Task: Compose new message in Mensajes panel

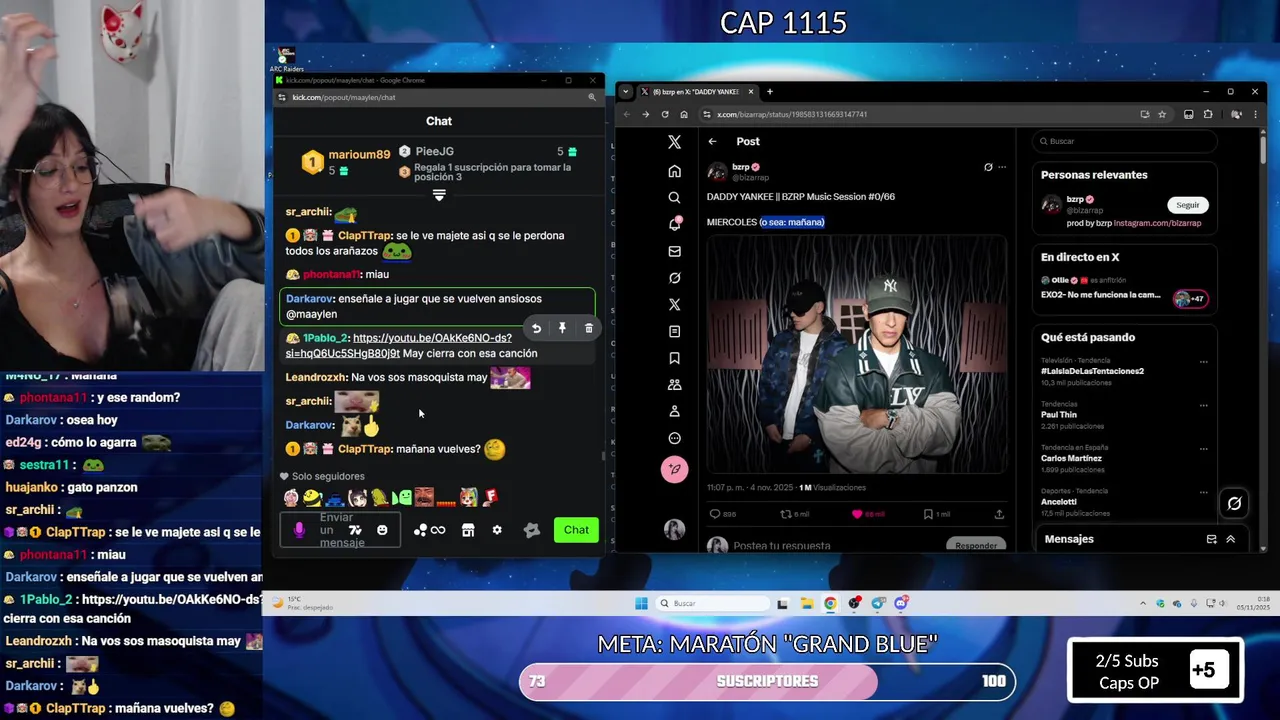Action: point(1211,539)
